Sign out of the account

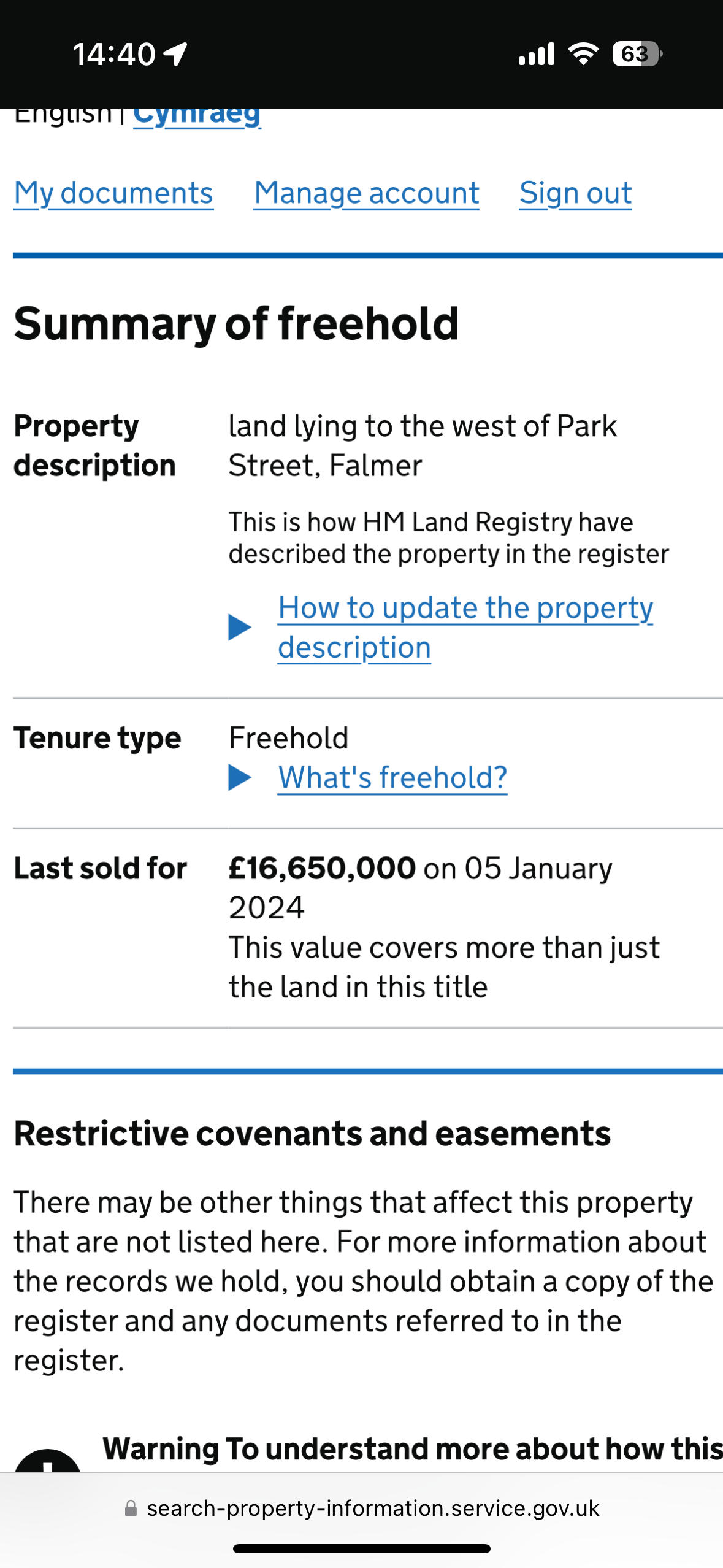click(x=576, y=193)
